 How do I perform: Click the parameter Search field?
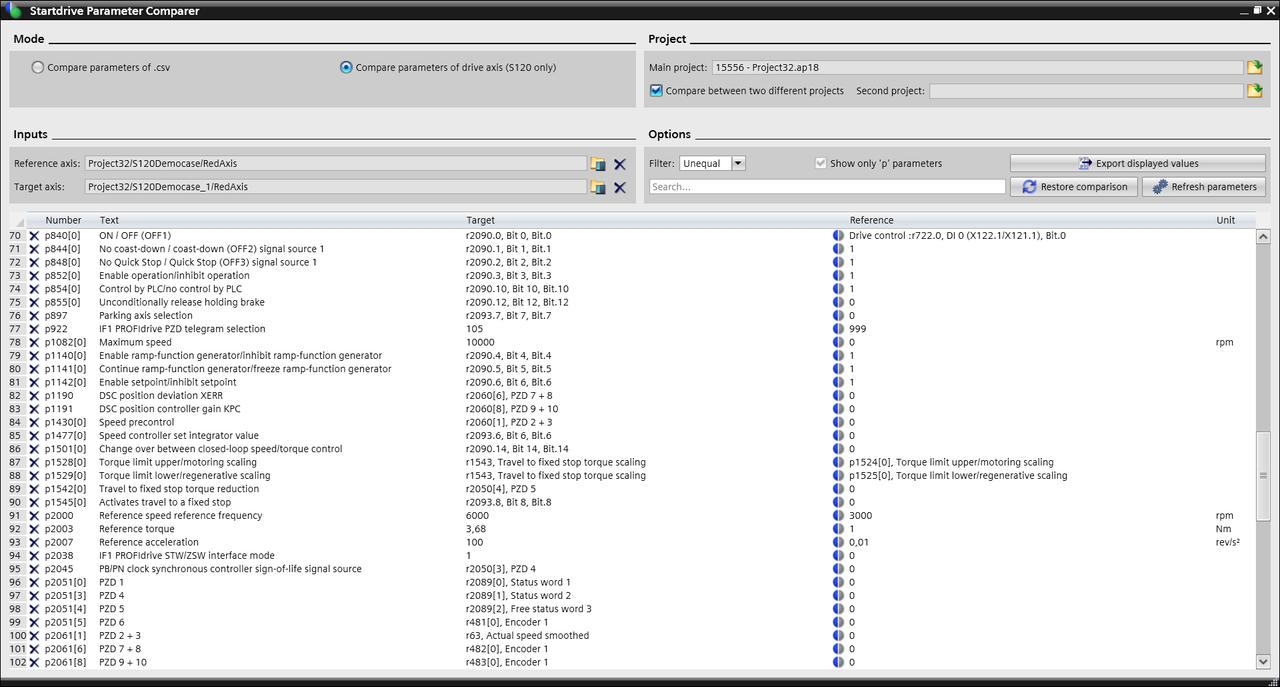(x=827, y=187)
